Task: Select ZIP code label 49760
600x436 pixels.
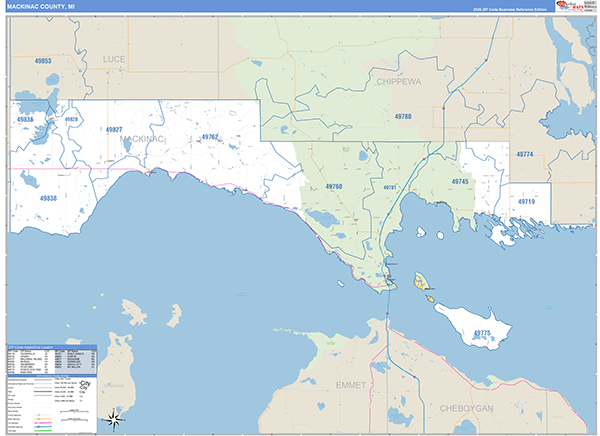Action: point(334,186)
